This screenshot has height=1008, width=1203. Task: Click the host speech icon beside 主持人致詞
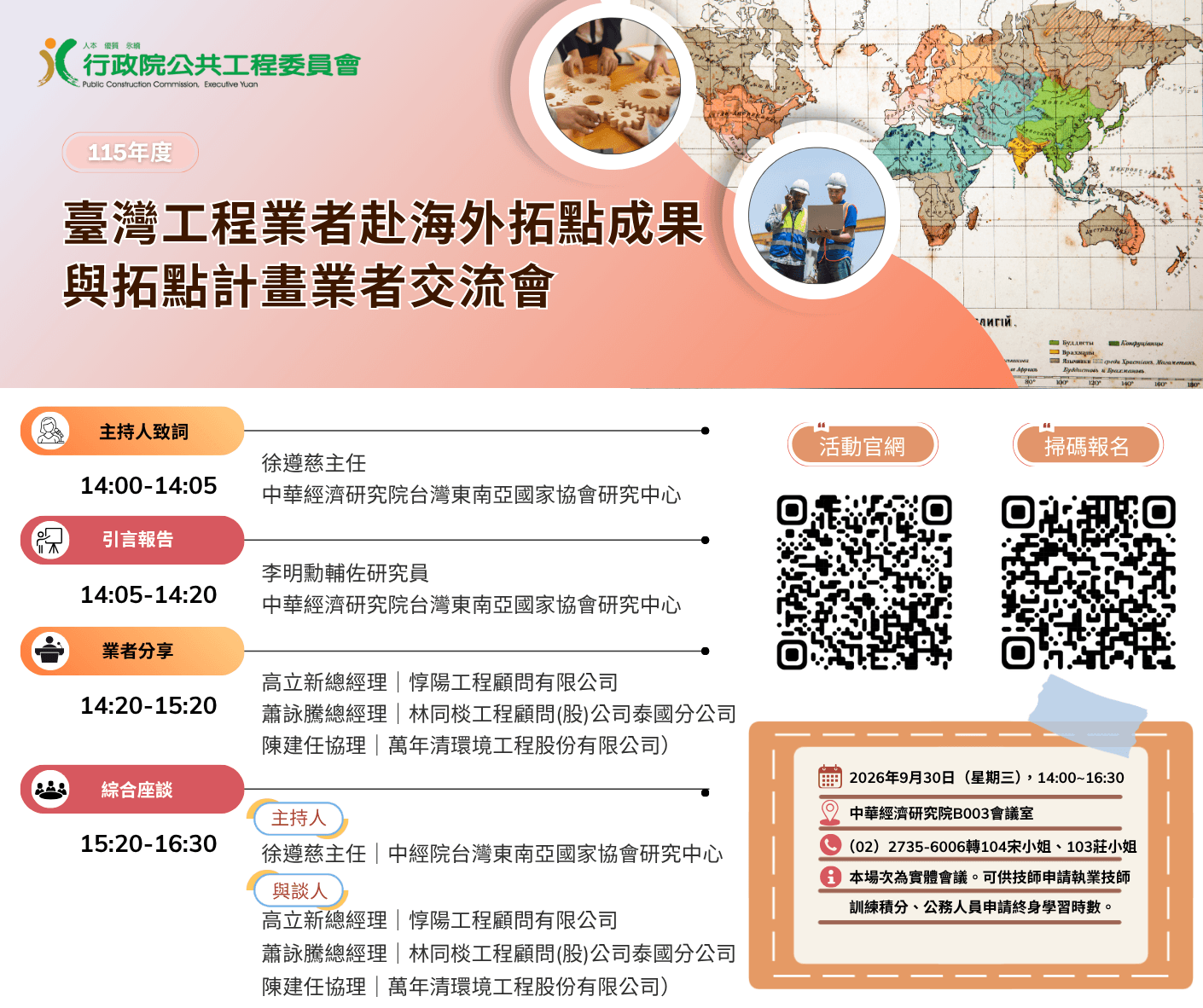pos(50,431)
